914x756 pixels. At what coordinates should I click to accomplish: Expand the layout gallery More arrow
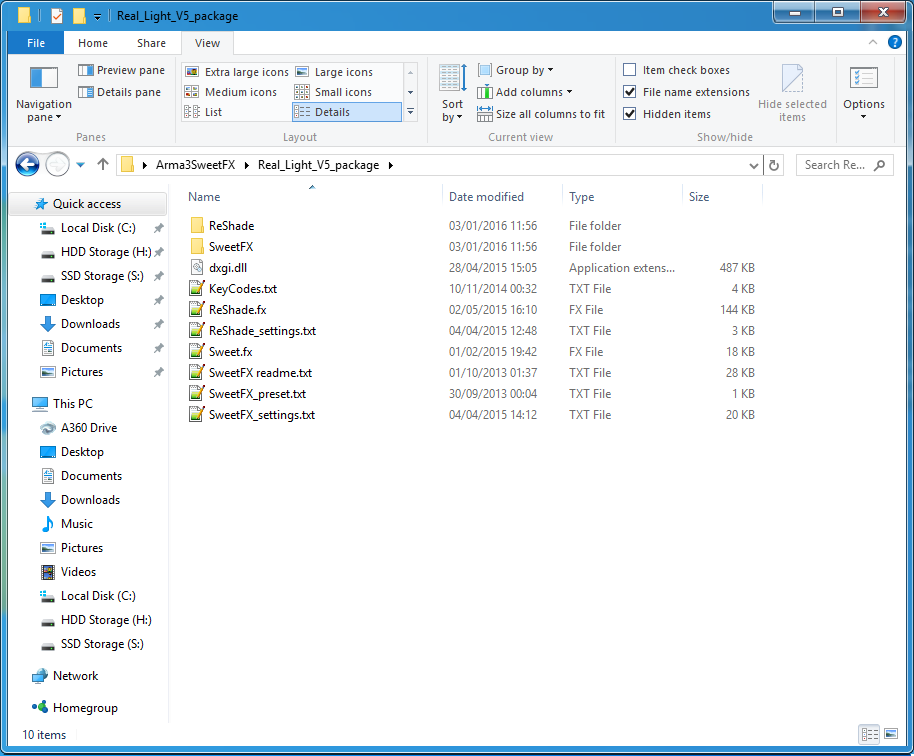[410, 111]
